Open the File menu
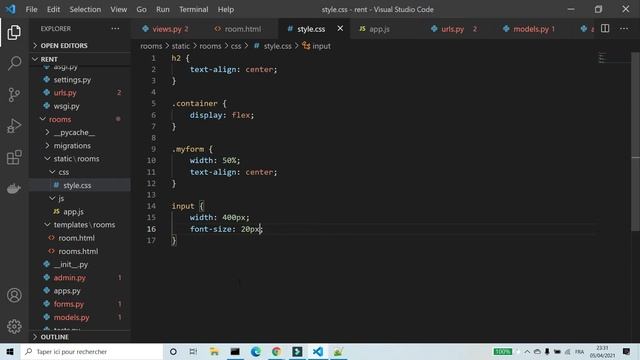The width and height of the screenshot is (640, 360). click(x=31, y=9)
